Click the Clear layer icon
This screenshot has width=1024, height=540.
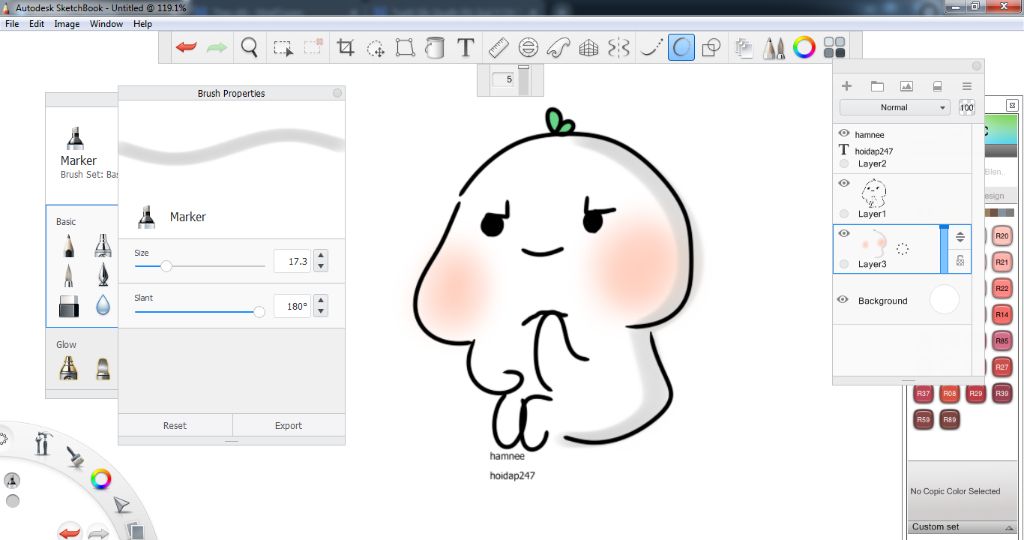[937, 86]
